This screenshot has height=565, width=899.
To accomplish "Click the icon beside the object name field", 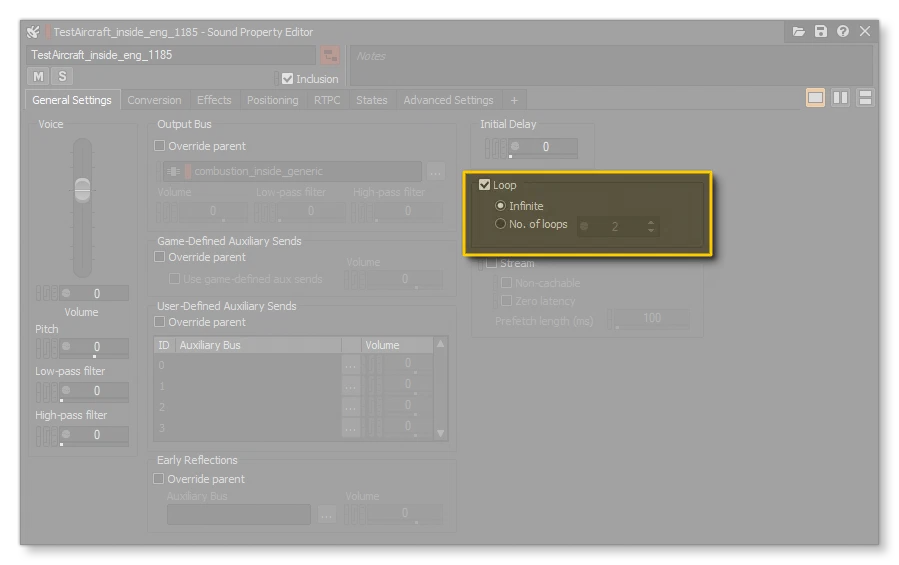I will point(330,55).
